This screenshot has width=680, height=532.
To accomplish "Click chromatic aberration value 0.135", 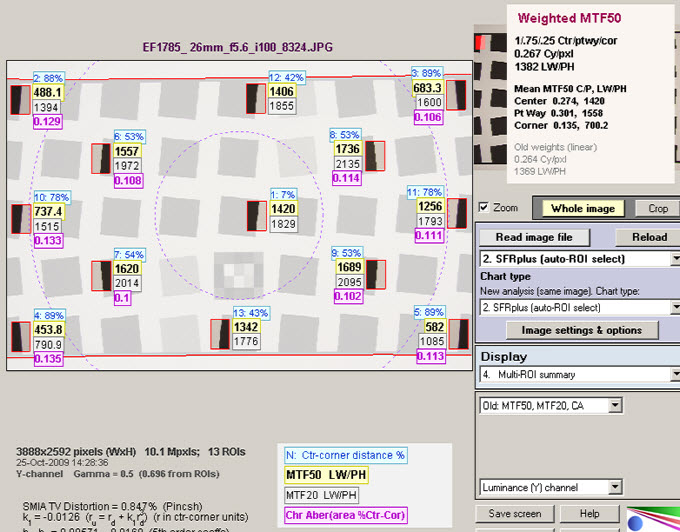I will 48,359.
